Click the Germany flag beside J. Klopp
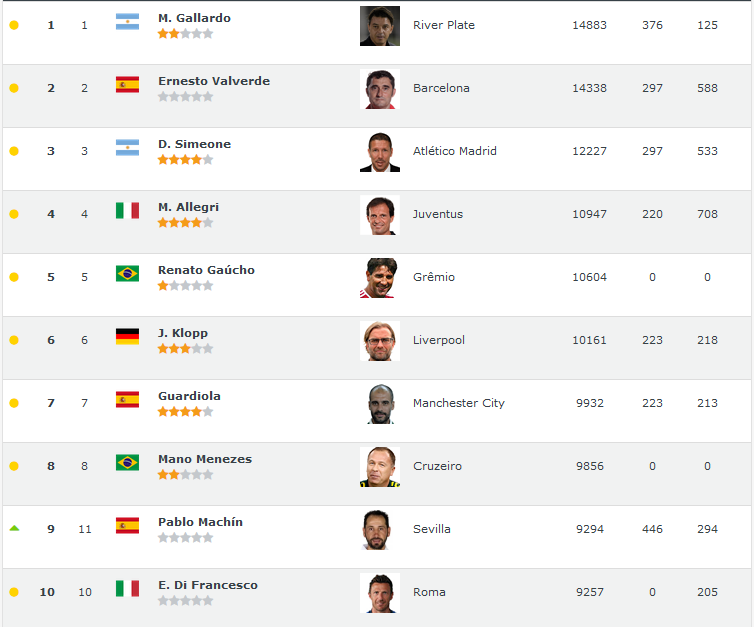 pyautogui.click(x=127, y=337)
